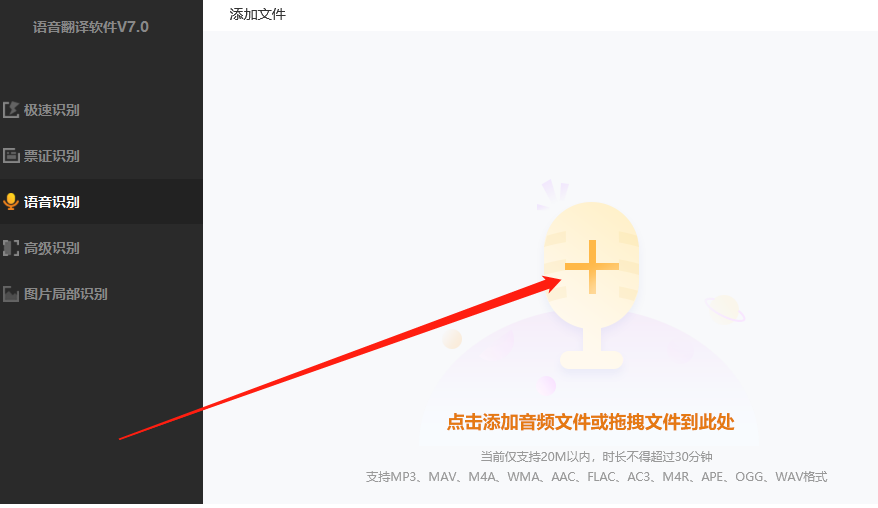Click the supported formats line with MP3

(596, 477)
